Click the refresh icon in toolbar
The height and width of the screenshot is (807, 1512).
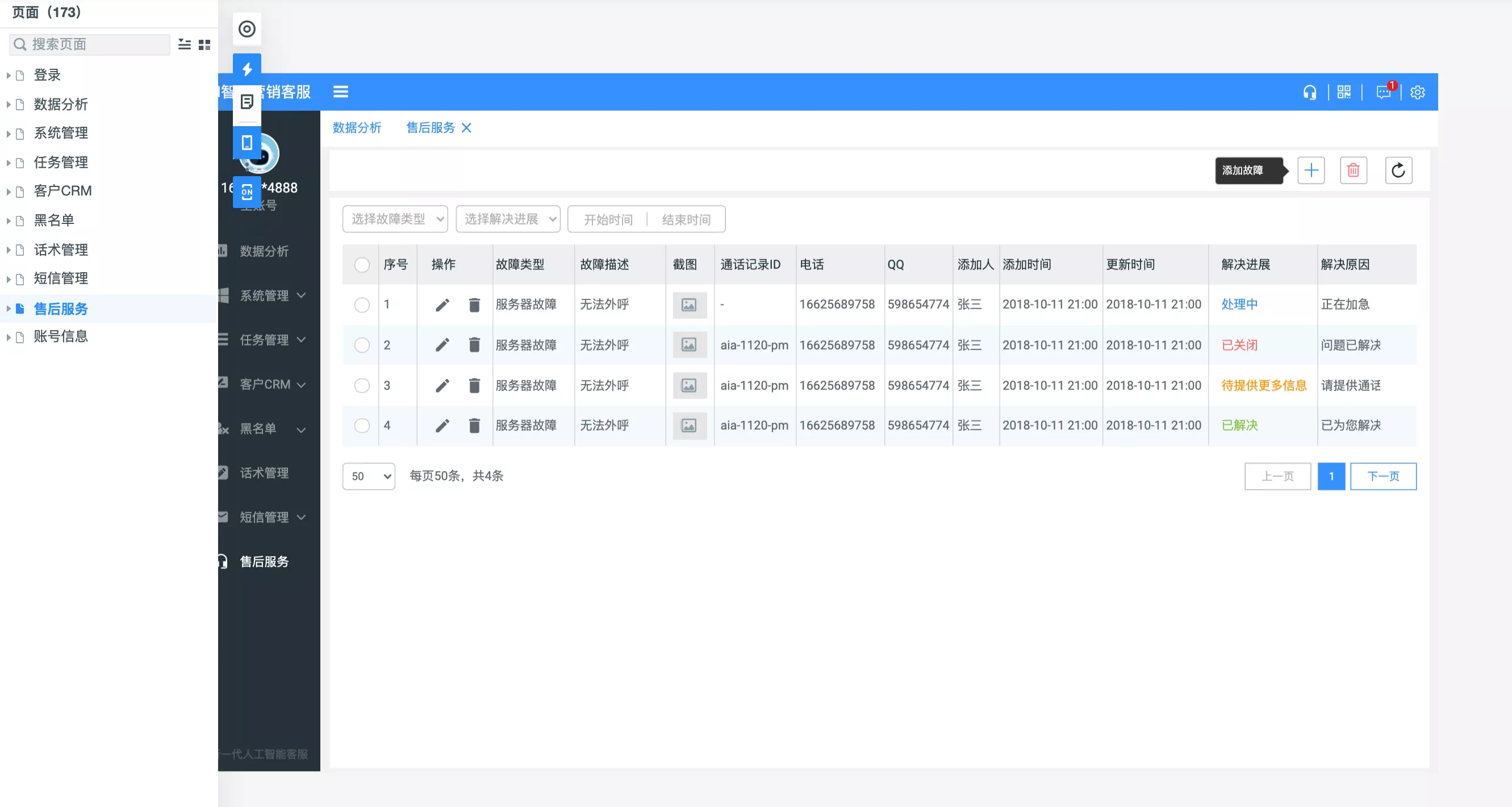pos(1398,170)
